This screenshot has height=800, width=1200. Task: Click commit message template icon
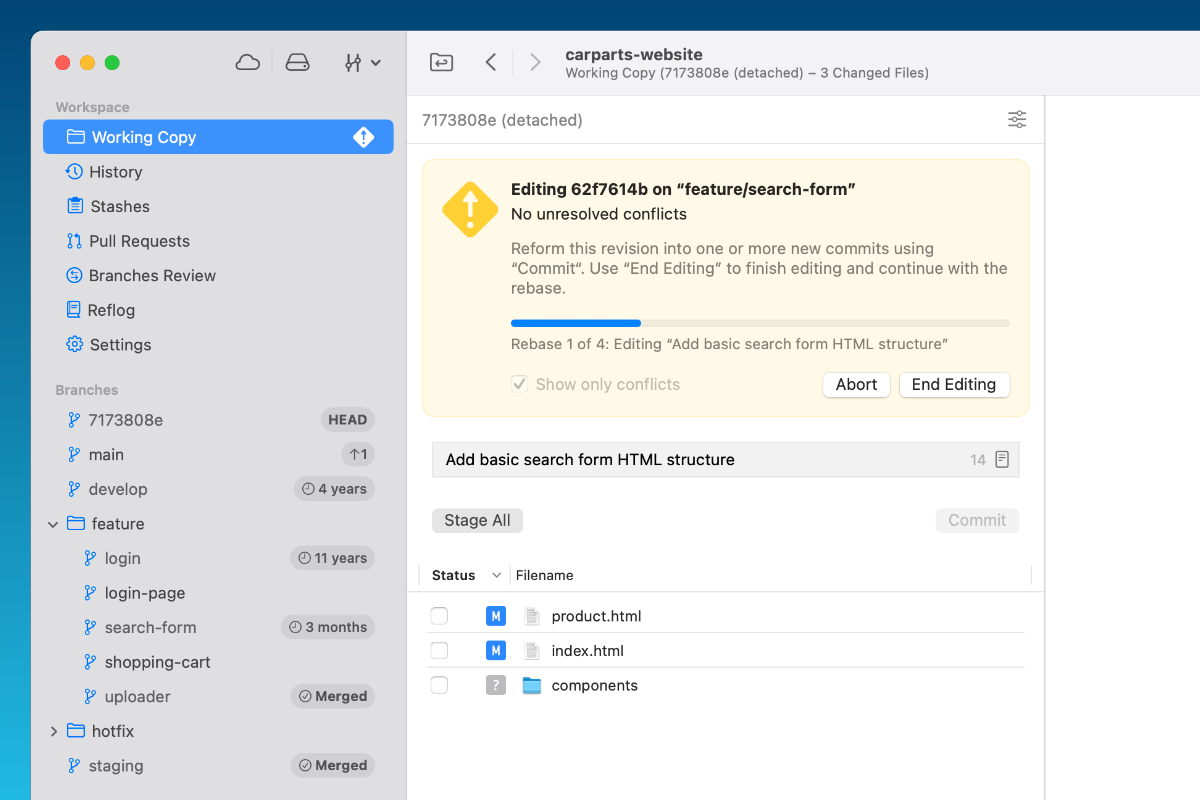(x=1002, y=460)
